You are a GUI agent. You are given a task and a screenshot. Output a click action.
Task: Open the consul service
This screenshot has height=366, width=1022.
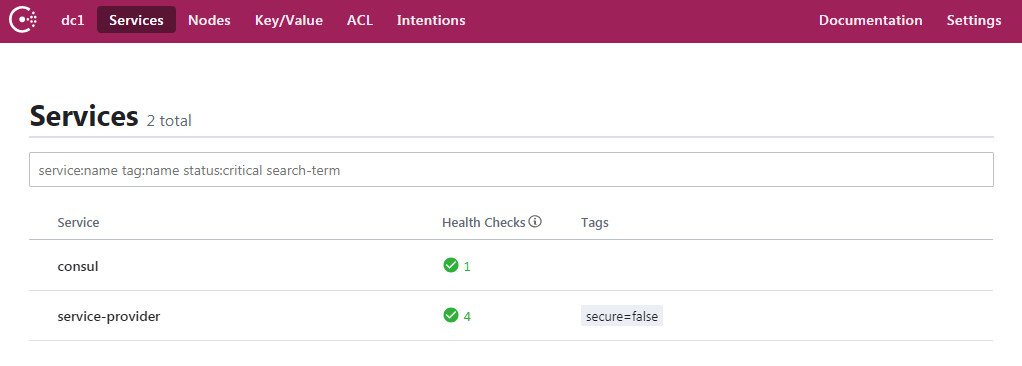point(78,266)
